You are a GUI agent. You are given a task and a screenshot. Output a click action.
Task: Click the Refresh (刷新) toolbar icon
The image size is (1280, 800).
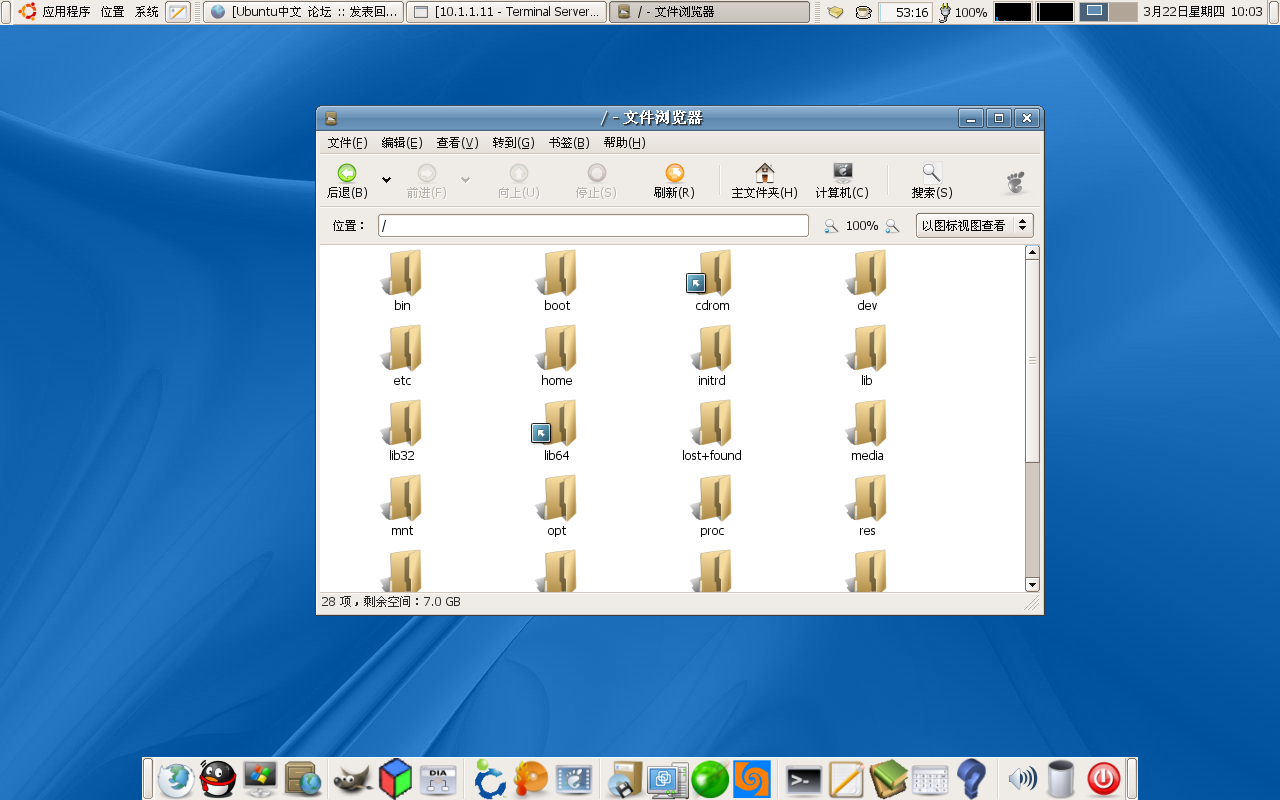click(x=674, y=173)
